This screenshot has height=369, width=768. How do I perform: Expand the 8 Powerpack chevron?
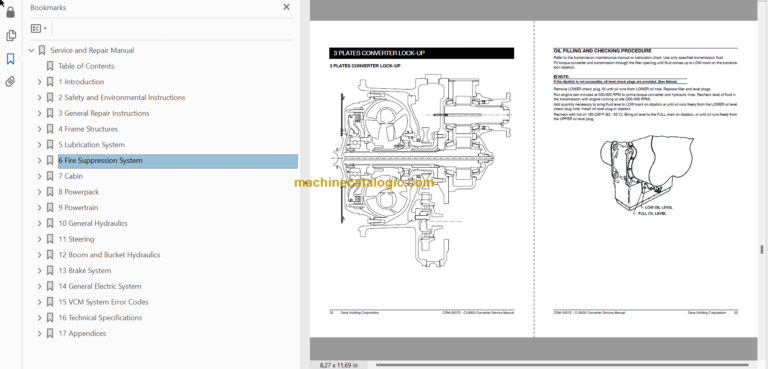pyautogui.click(x=40, y=192)
